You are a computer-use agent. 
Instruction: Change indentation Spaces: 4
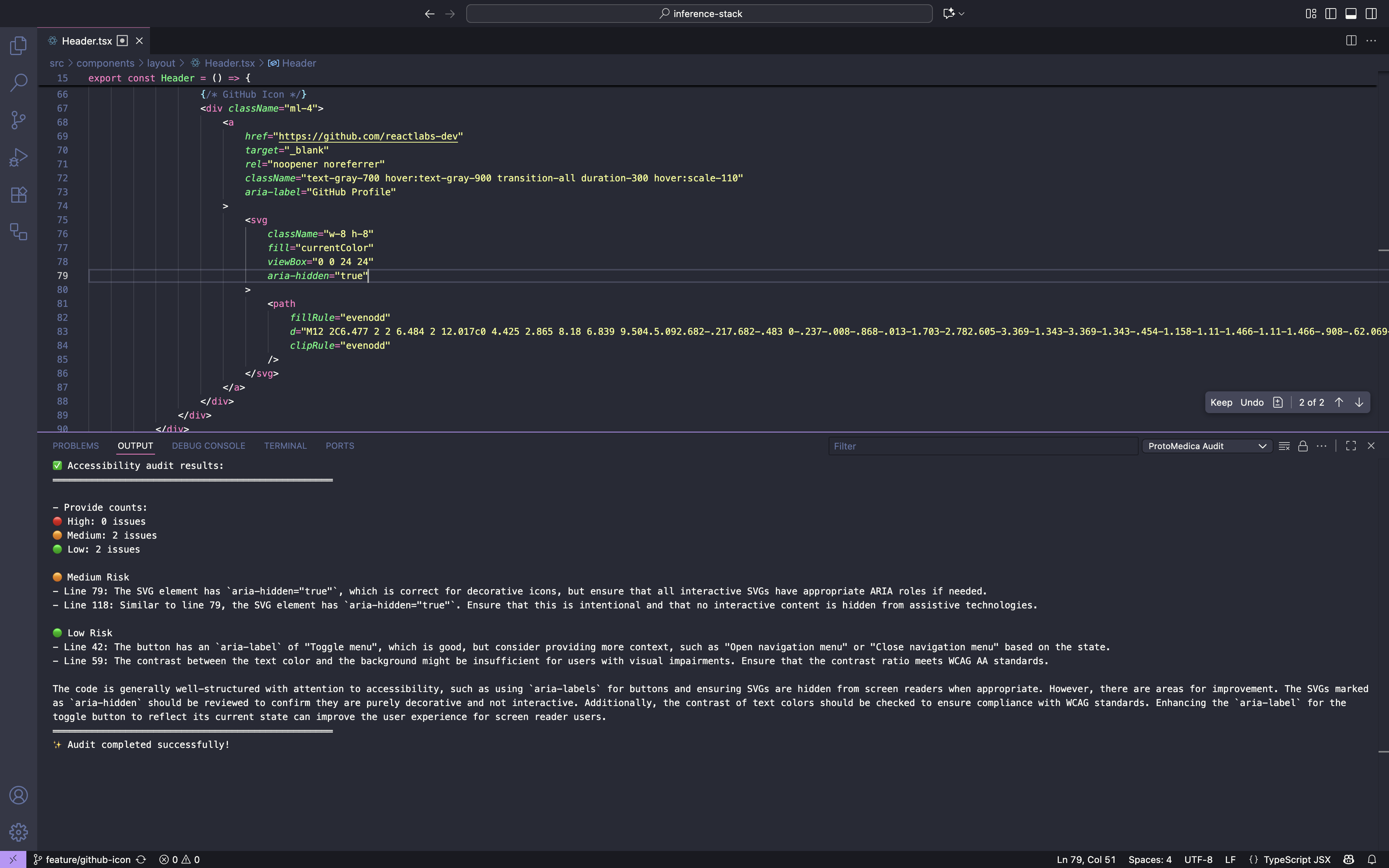coord(1149,859)
